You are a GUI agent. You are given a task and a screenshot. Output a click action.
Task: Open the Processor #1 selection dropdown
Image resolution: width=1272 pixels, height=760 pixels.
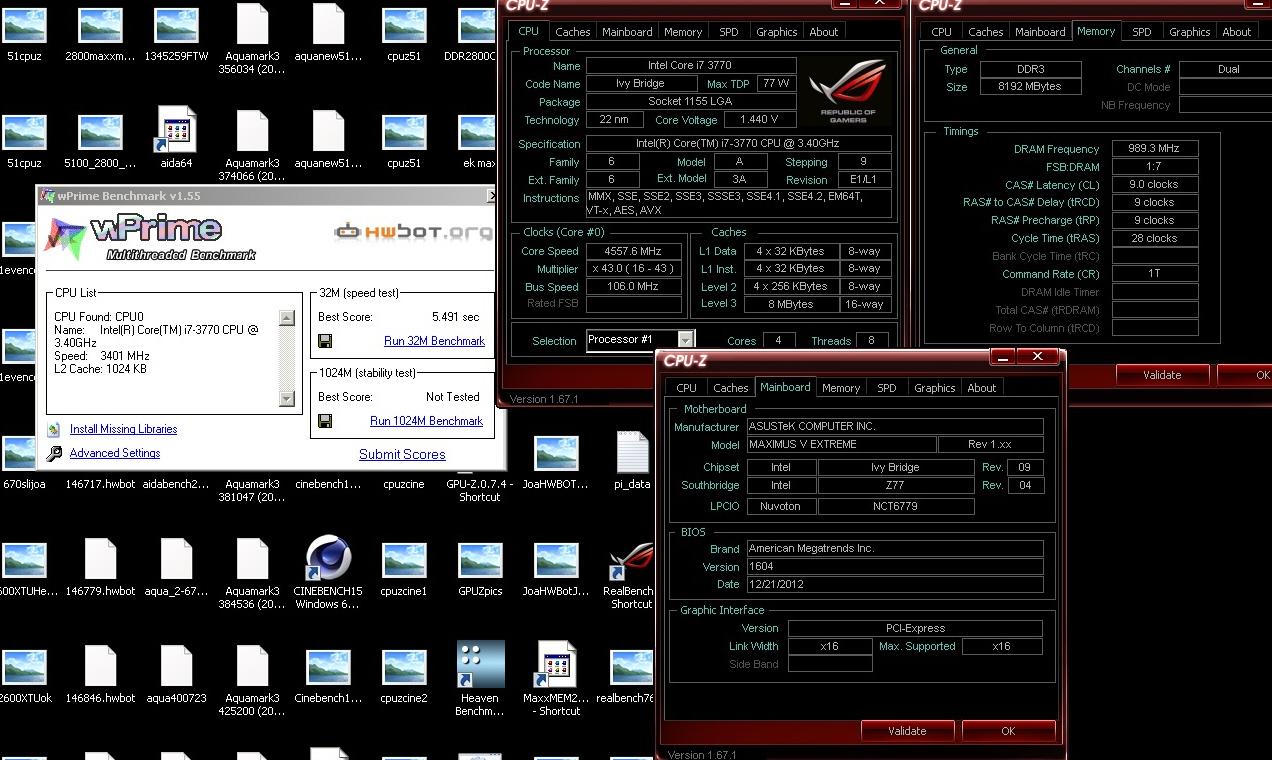(685, 340)
